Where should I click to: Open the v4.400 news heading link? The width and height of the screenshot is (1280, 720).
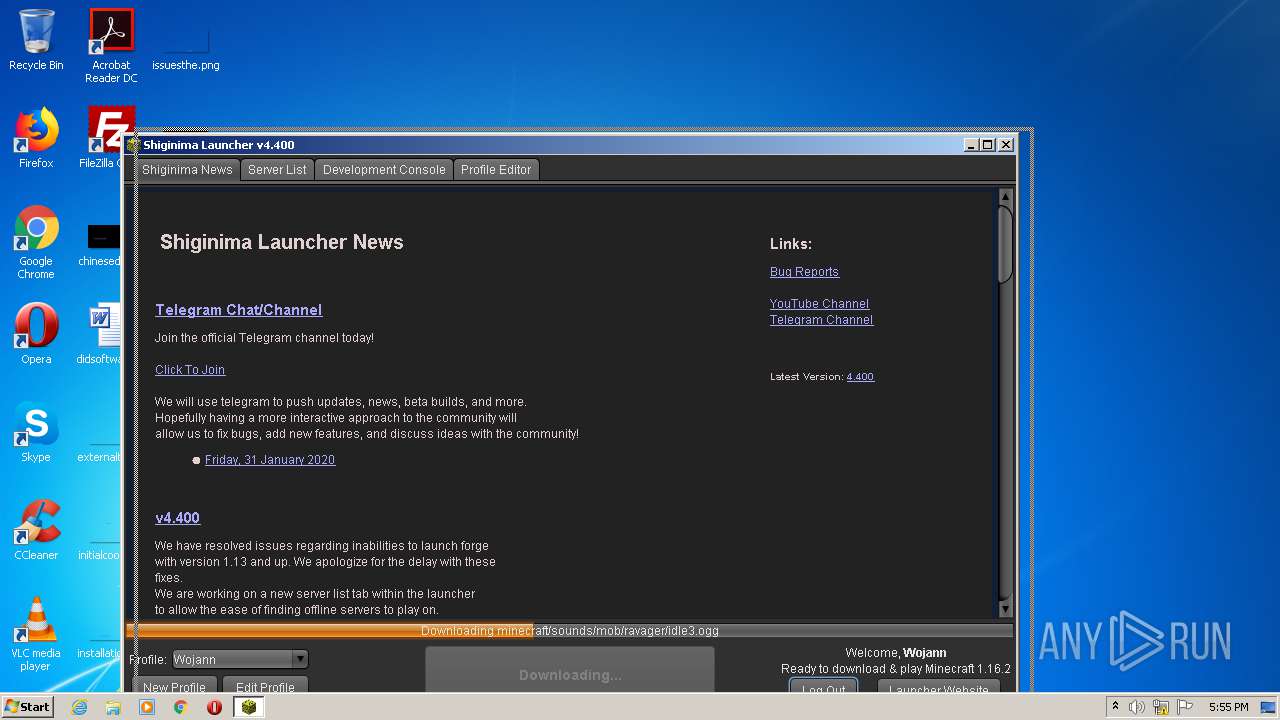[177, 518]
